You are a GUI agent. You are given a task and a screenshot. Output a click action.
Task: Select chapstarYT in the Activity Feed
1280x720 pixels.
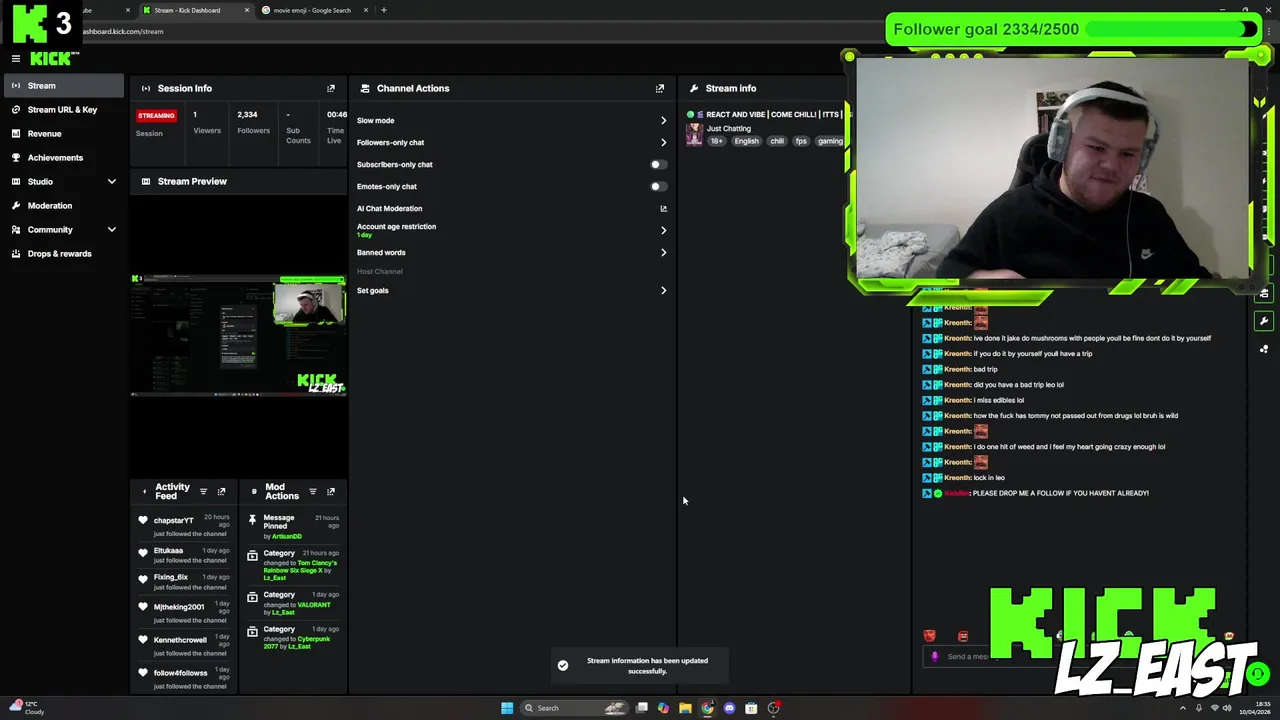173,520
